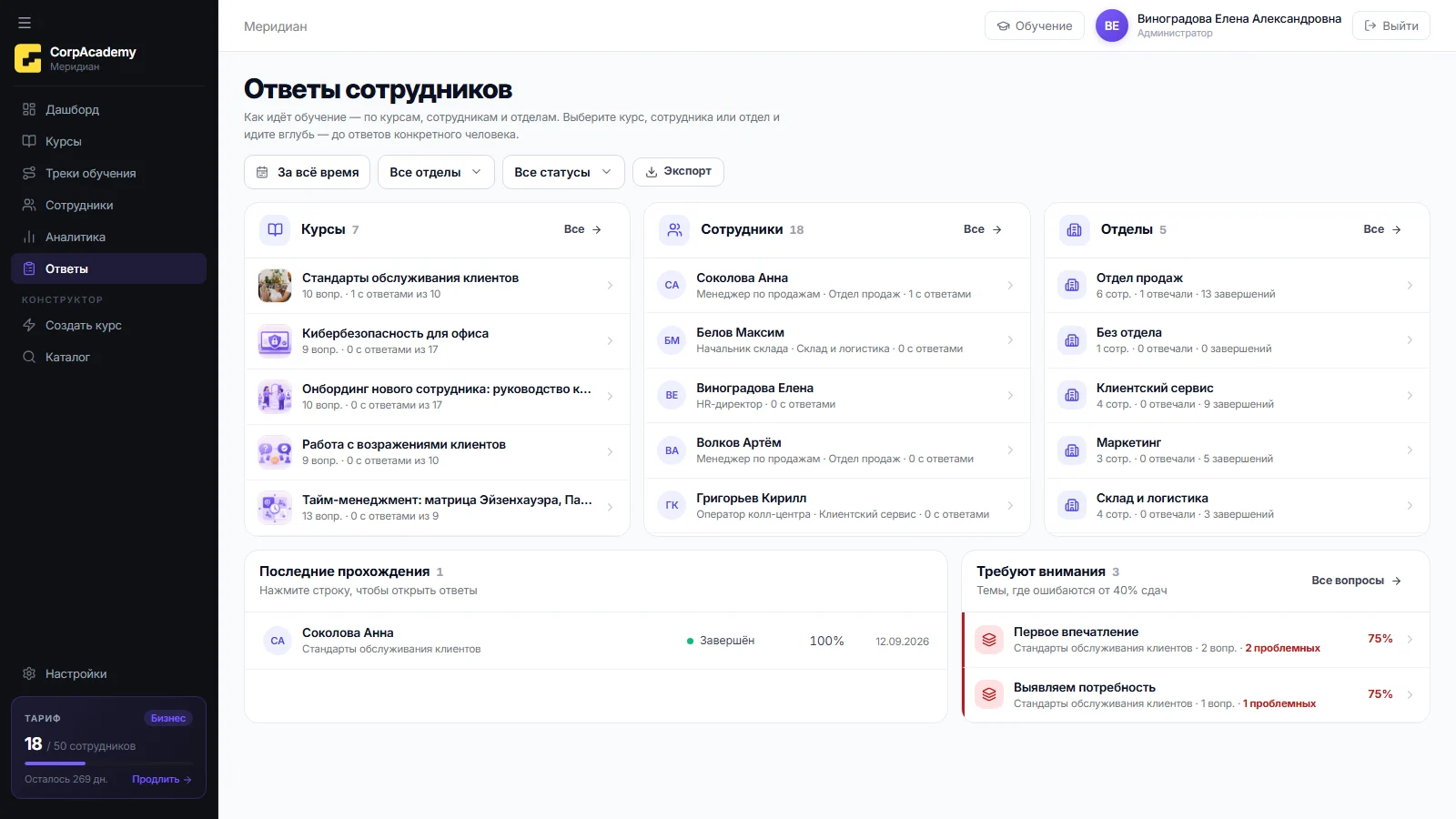
Task: Click the Выявляем потребность layers icon
Action: pyautogui.click(x=989, y=694)
